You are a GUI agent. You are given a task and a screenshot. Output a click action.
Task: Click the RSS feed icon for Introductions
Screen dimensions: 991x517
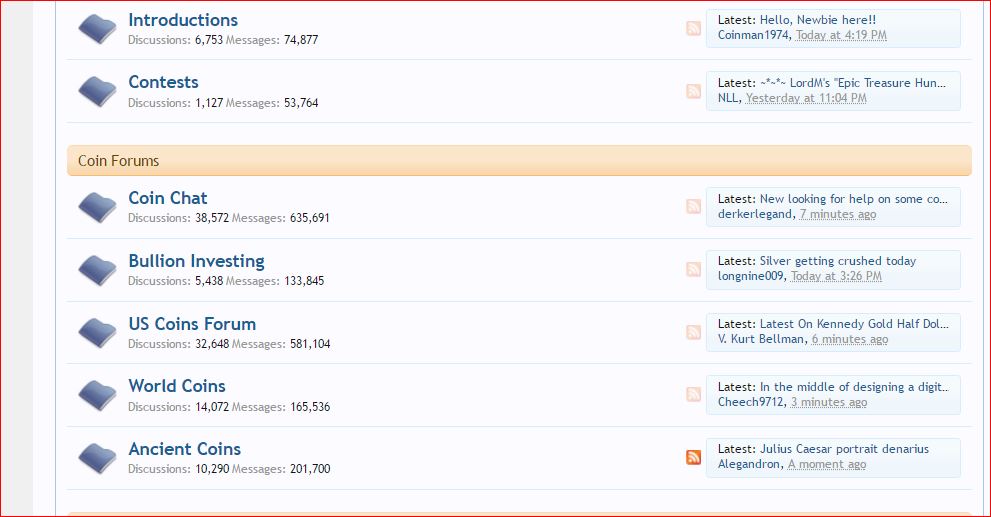(693, 28)
